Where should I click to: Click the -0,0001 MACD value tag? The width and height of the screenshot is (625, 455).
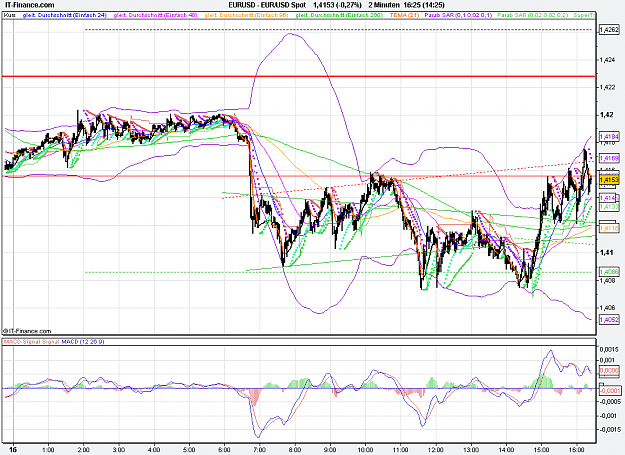[x=609, y=390]
